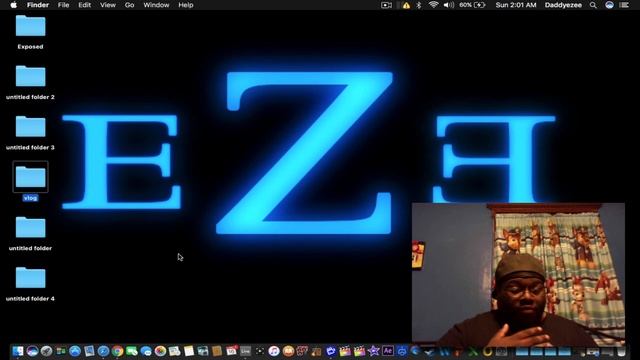This screenshot has height=360, width=640.
Task: Click the yellow warning triangle menu bar icon
Action: [x=406, y=5]
